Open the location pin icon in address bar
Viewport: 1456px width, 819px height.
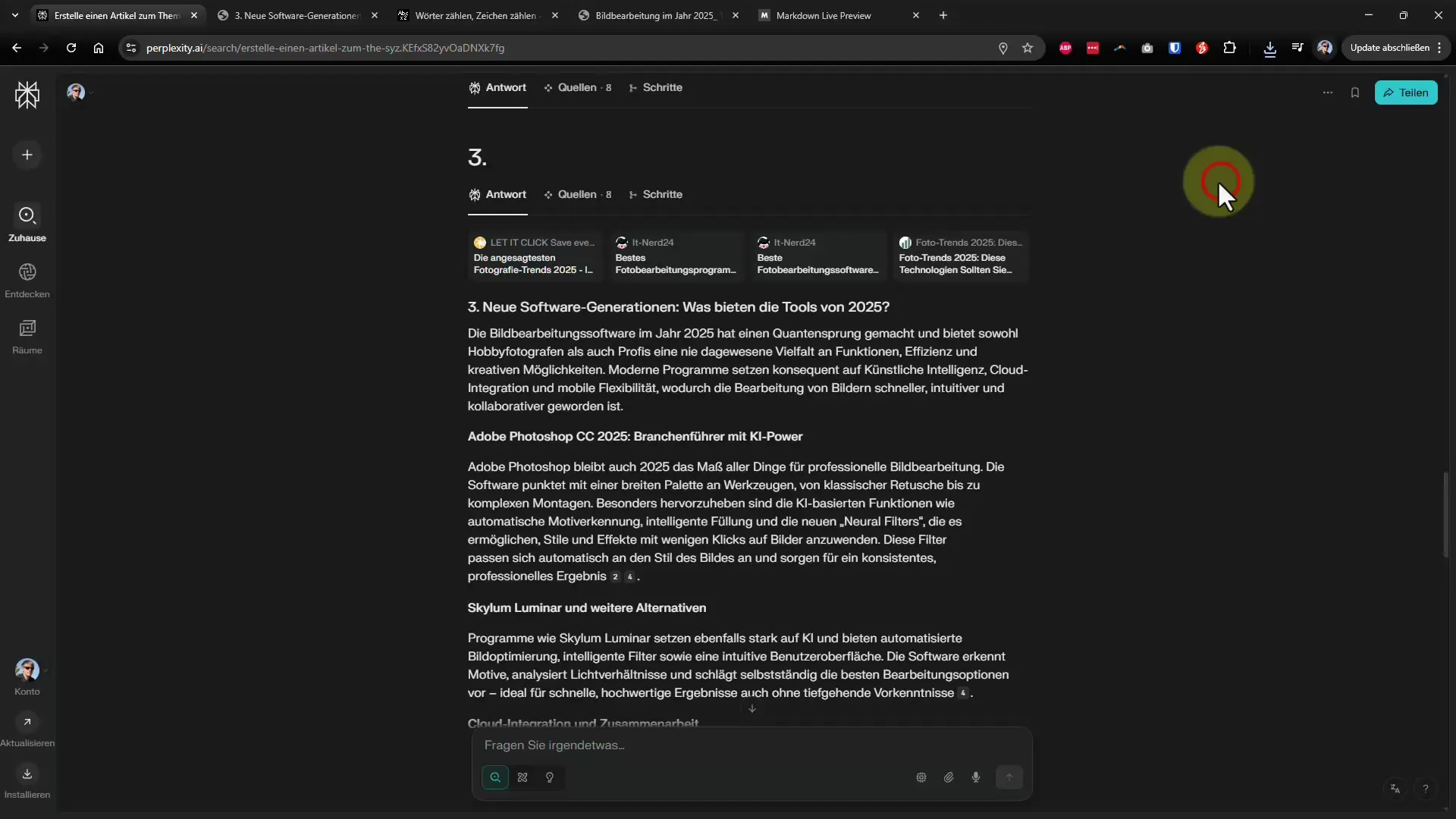(x=1003, y=48)
